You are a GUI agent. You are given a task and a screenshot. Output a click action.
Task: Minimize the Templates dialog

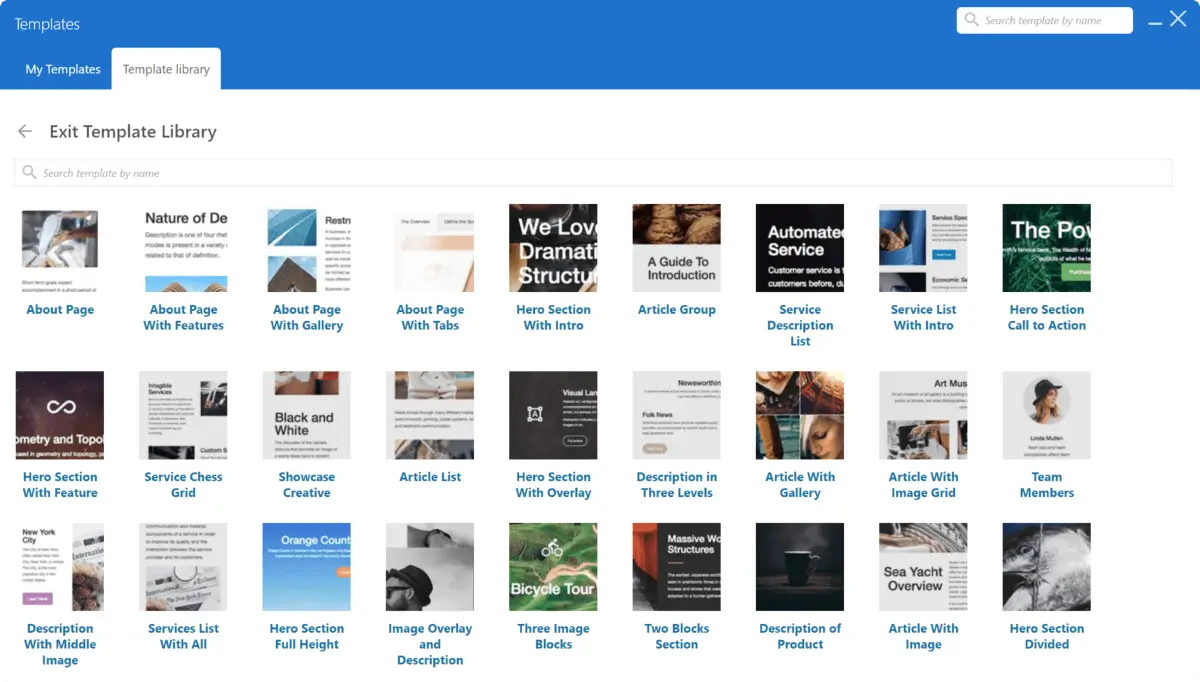(1155, 21)
